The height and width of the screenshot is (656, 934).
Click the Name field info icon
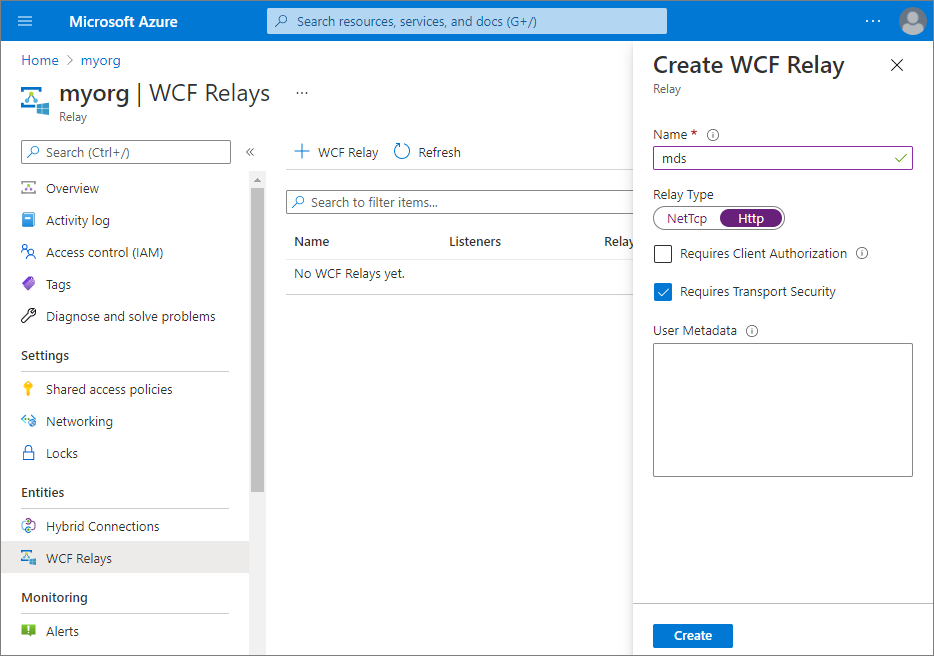tap(713, 135)
